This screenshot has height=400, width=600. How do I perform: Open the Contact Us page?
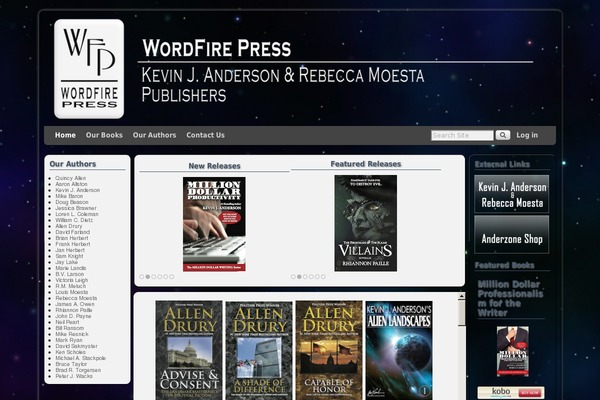(205, 135)
